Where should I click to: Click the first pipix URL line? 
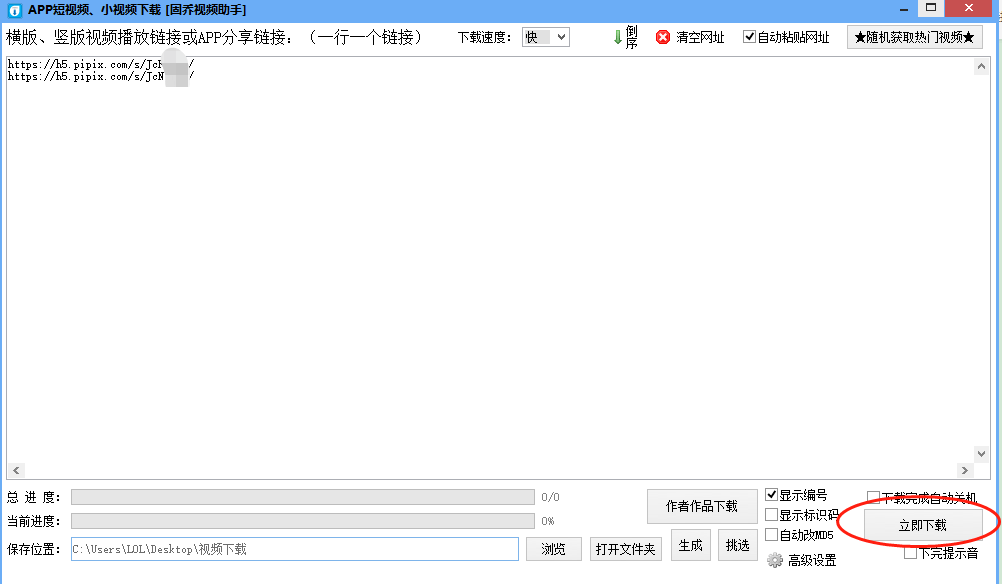point(100,64)
